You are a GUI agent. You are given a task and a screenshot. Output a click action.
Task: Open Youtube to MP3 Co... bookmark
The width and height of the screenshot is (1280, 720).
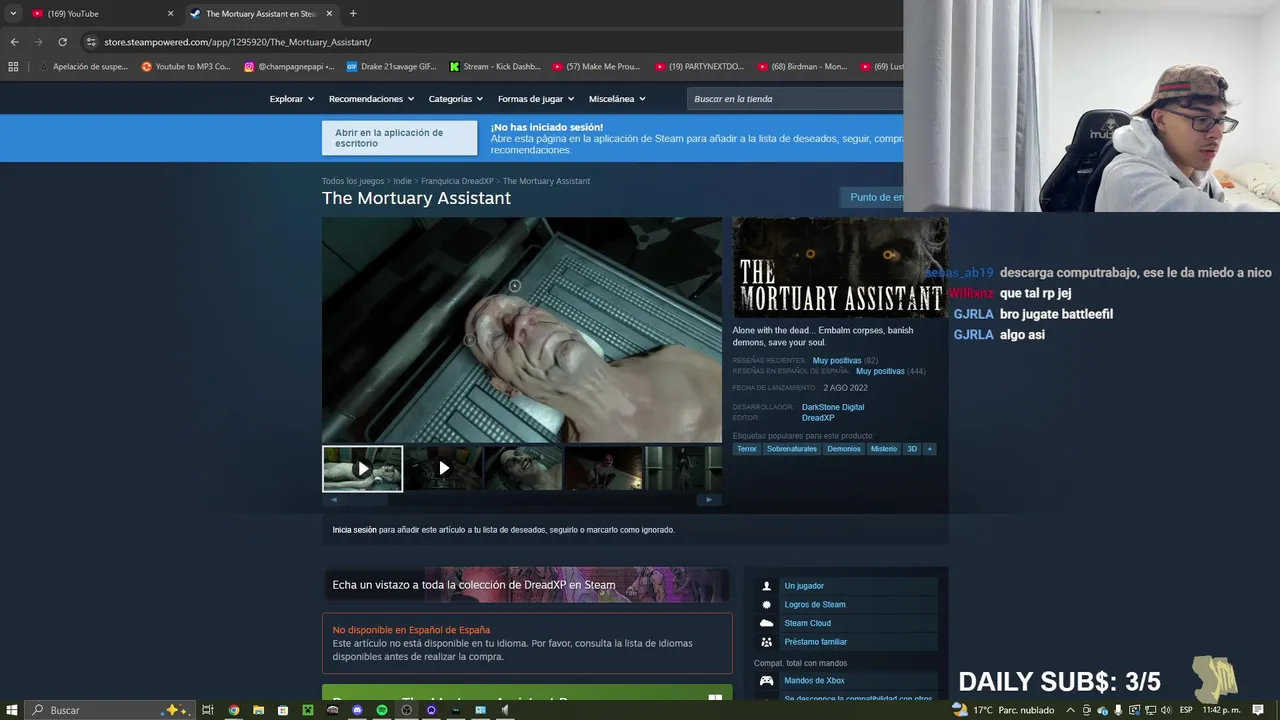coord(185,67)
